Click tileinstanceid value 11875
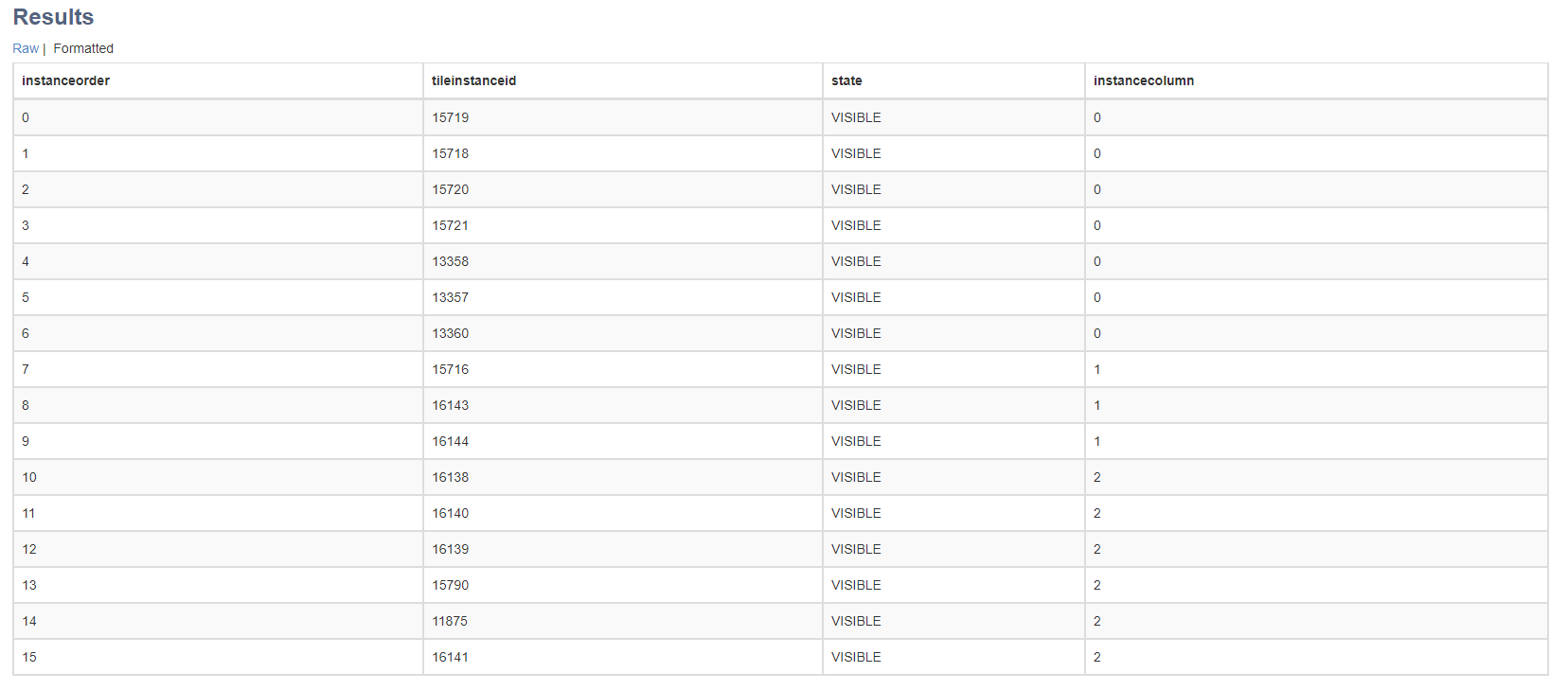1568x690 pixels. click(x=450, y=621)
